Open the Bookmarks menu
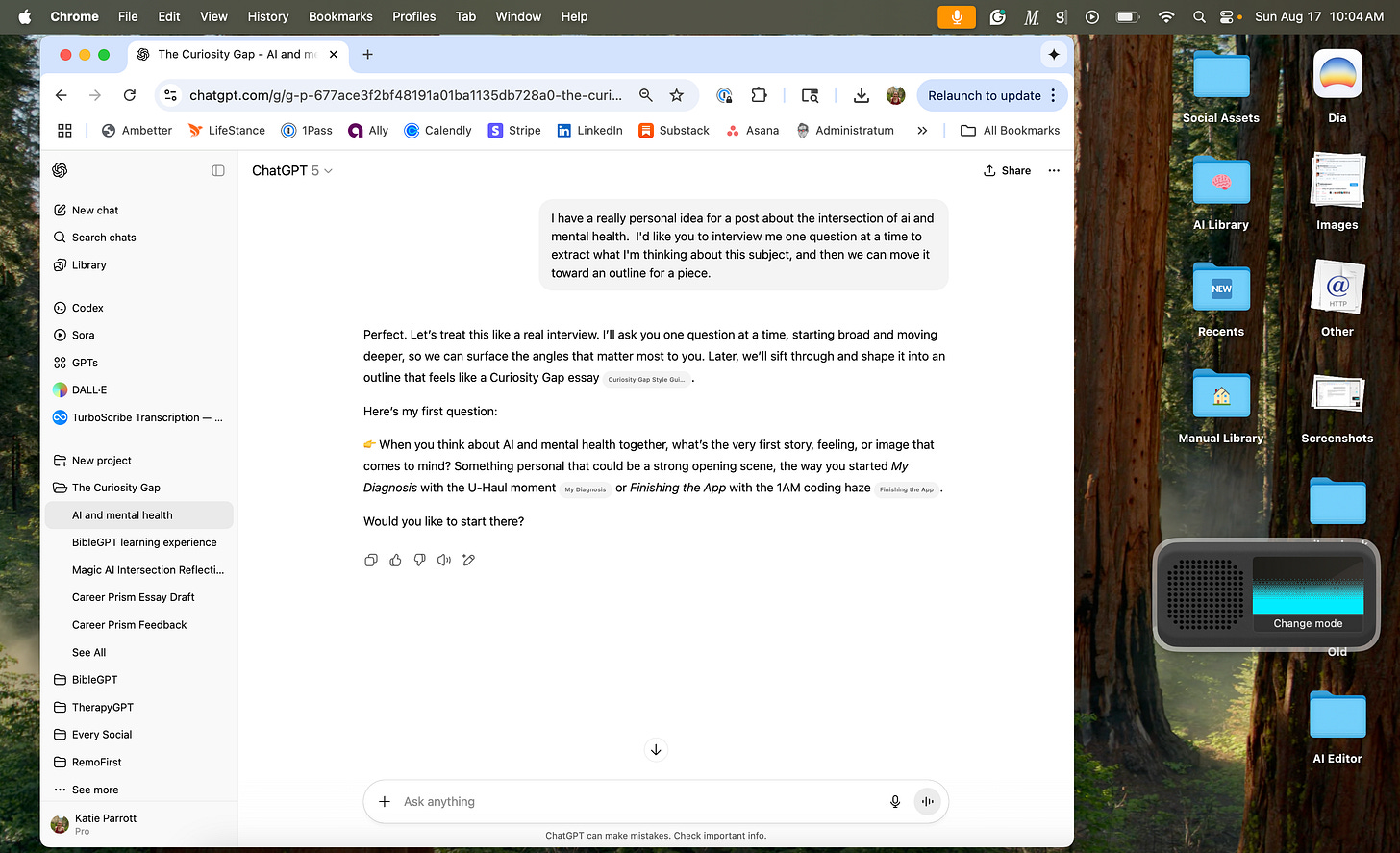This screenshot has width=1400, height=853. [340, 16]
